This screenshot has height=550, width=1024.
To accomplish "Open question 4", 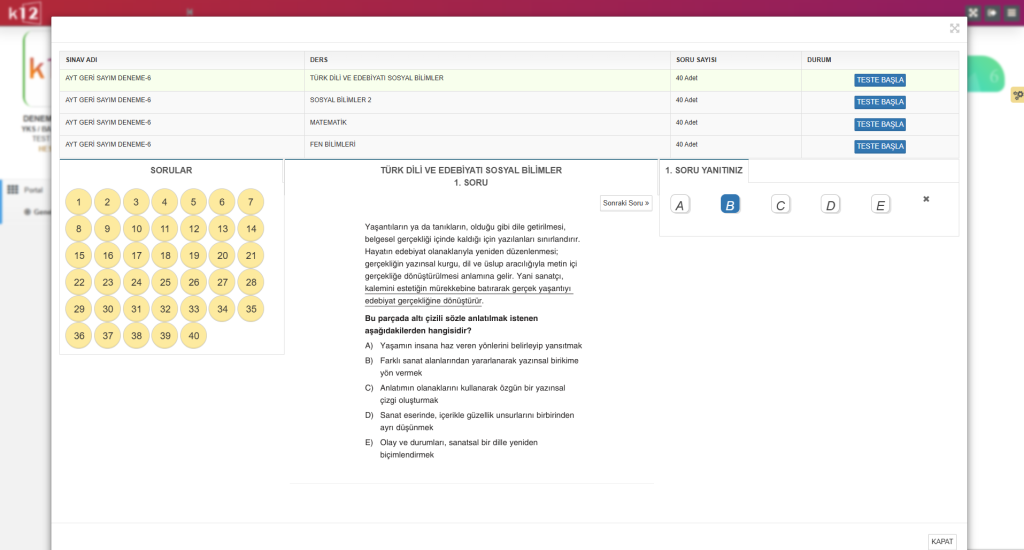I will point(165,202).
